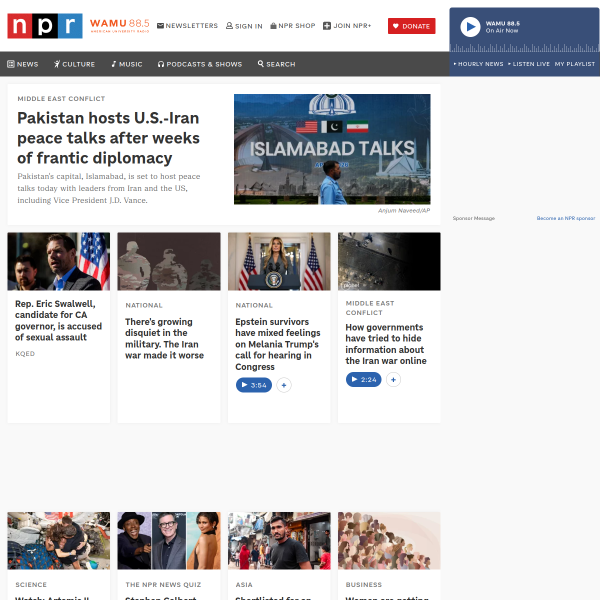Screen dimensions: 600x600
Task: Play the 2:24 audio story
Action: (364, 380)
